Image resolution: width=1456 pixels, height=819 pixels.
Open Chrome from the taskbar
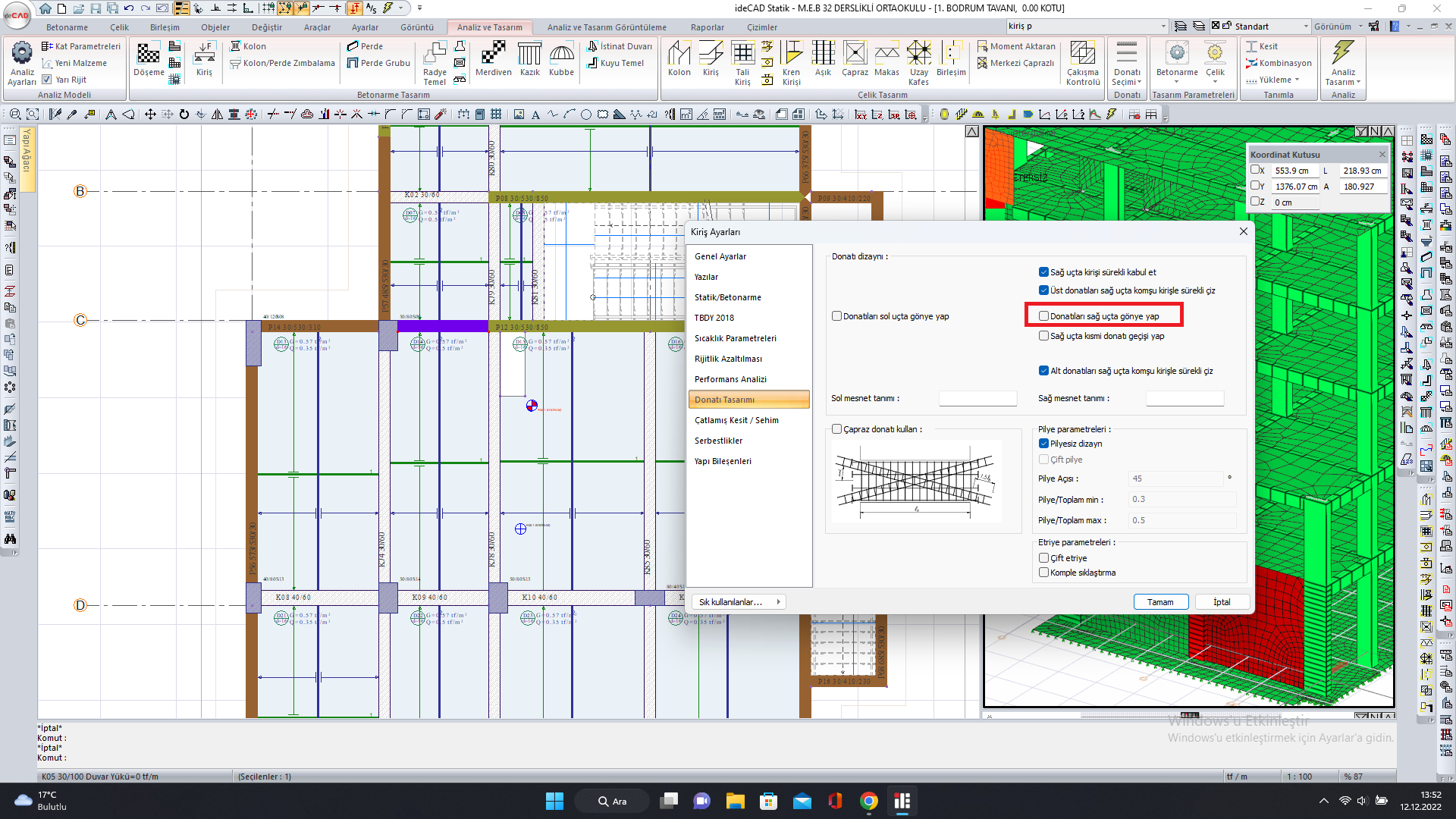[x=869, y=802]
